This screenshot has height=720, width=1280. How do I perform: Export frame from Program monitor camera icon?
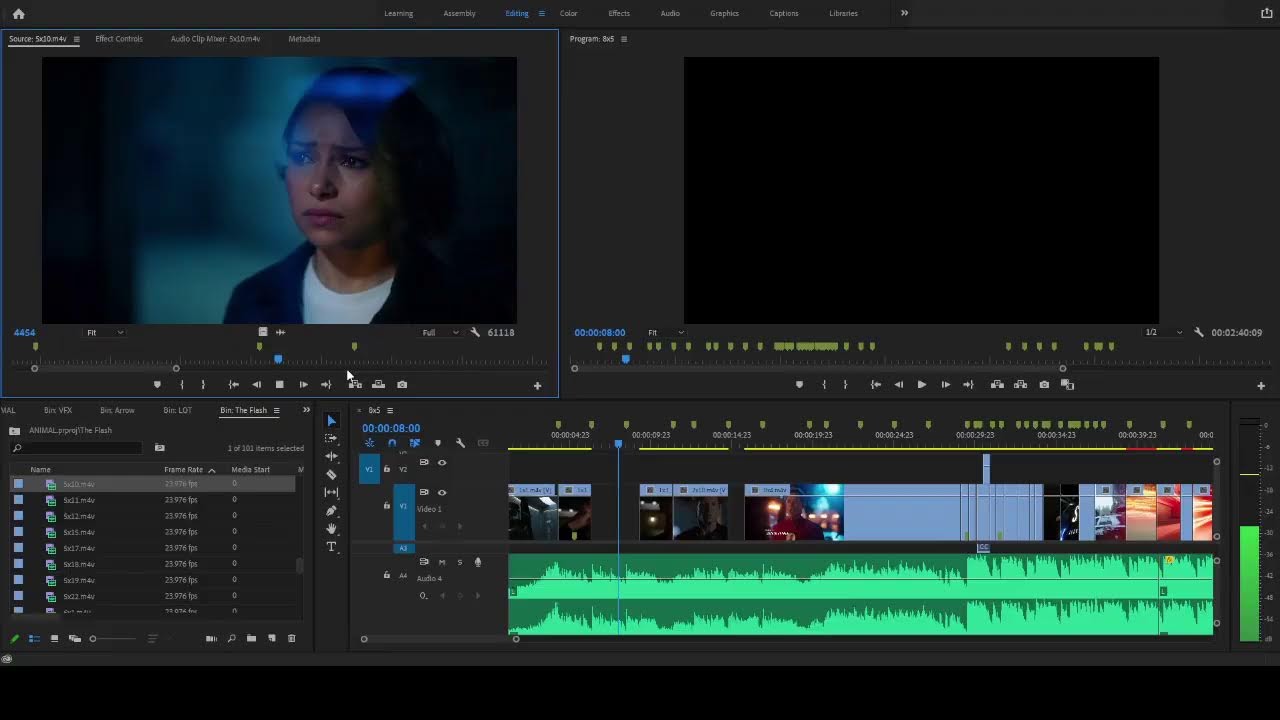coord(1044,384)
